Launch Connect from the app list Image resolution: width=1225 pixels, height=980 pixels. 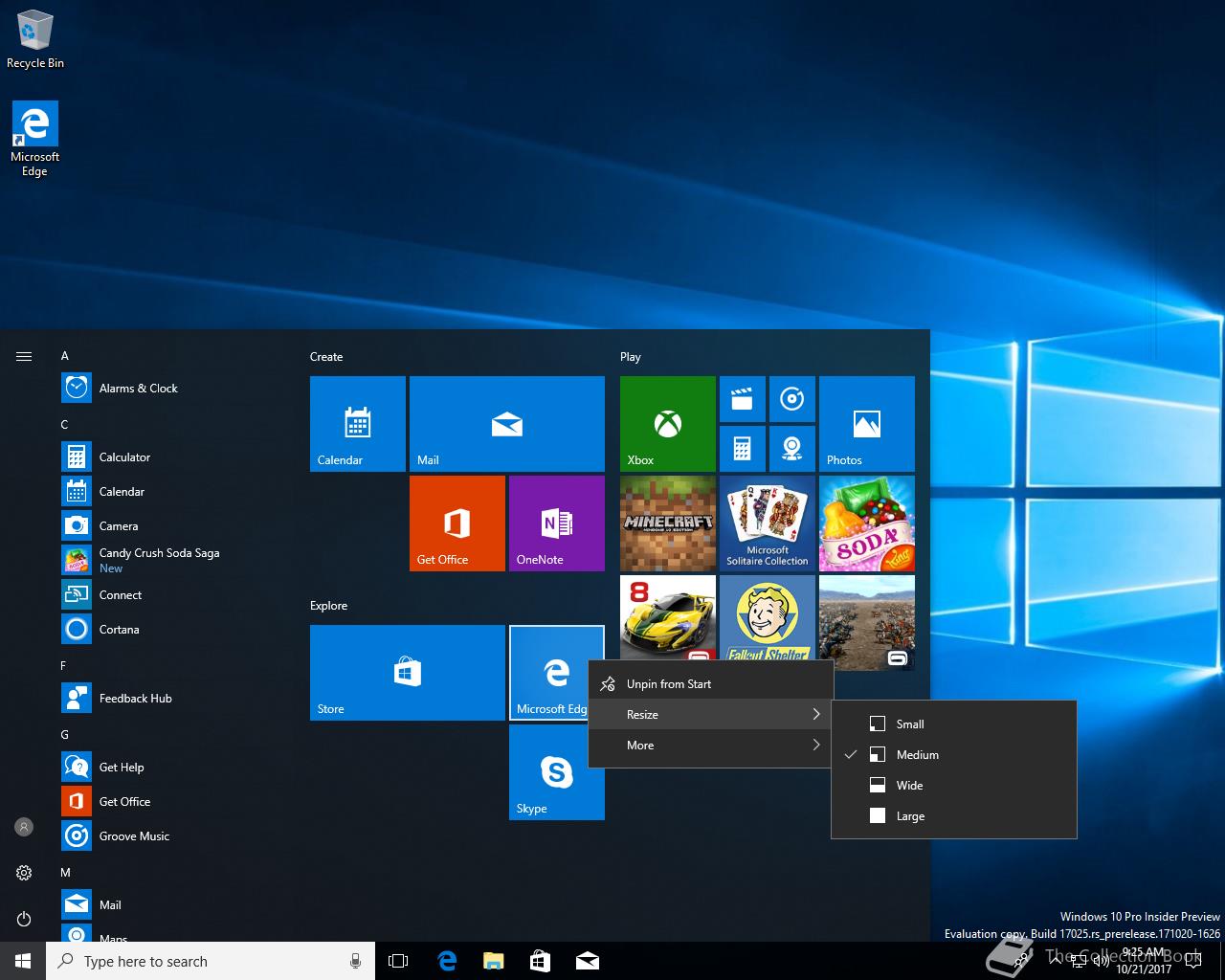pos(172,594)
